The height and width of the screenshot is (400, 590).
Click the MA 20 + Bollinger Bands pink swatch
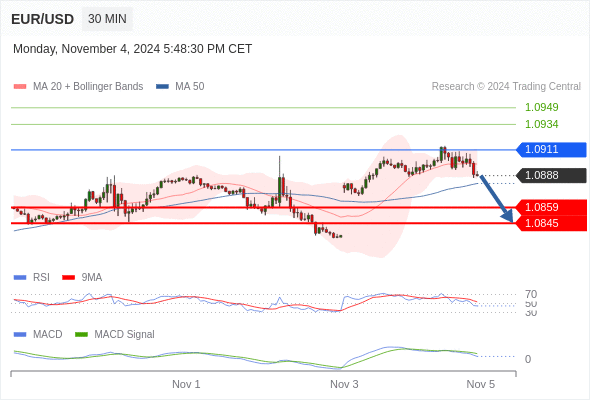click(x=20, y=87)
